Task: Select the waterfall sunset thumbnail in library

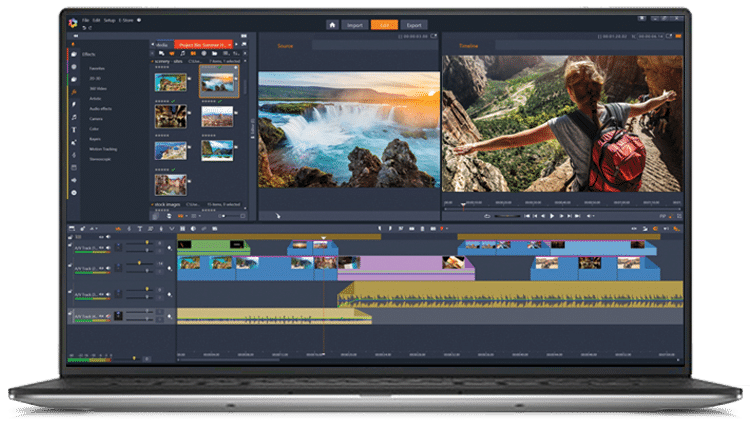Action: point(218,82)
